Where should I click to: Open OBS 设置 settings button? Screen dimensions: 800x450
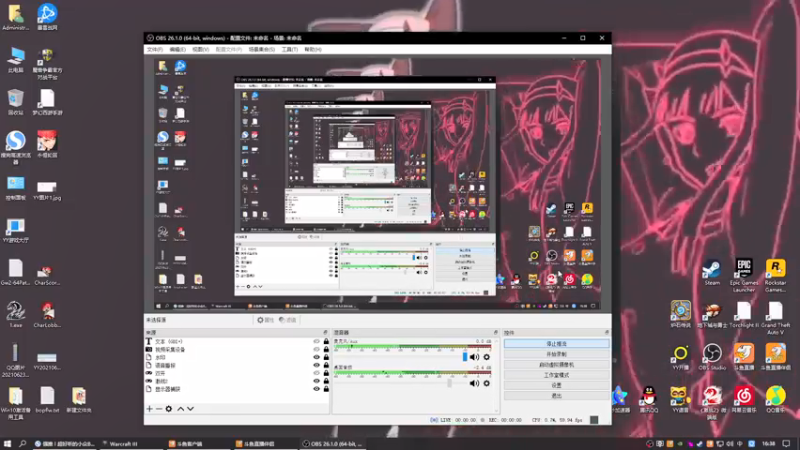[556, 385]
